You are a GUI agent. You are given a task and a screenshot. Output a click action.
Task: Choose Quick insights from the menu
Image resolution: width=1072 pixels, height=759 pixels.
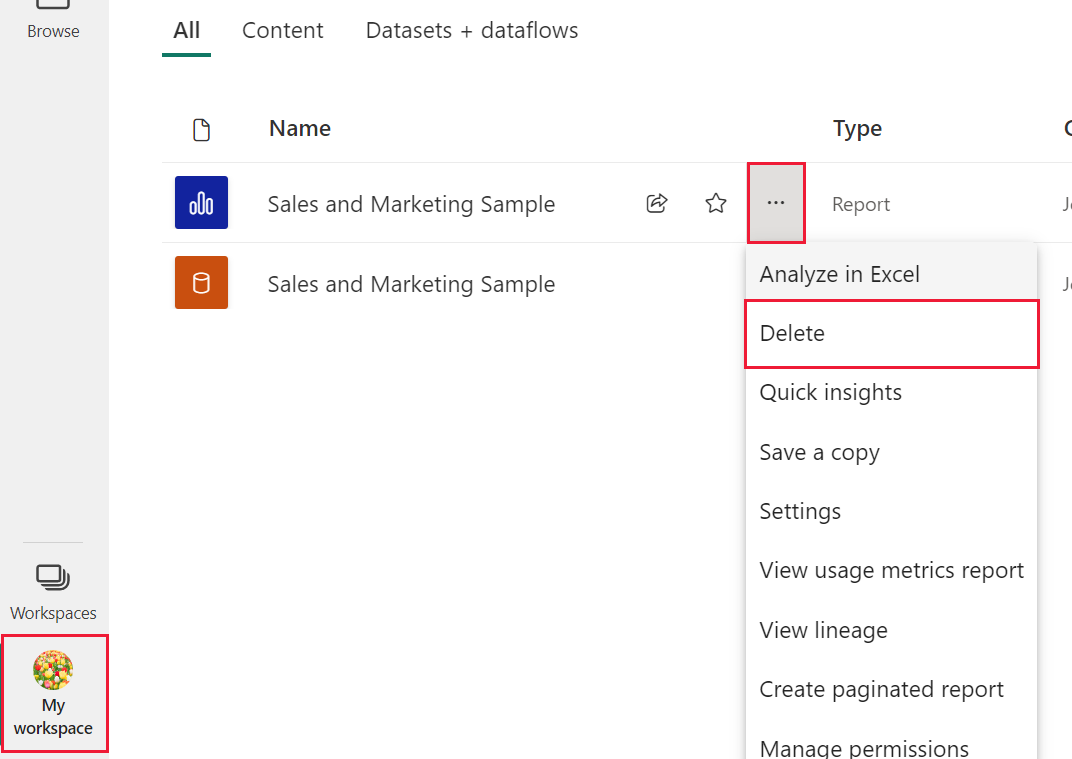coord(891,392)
